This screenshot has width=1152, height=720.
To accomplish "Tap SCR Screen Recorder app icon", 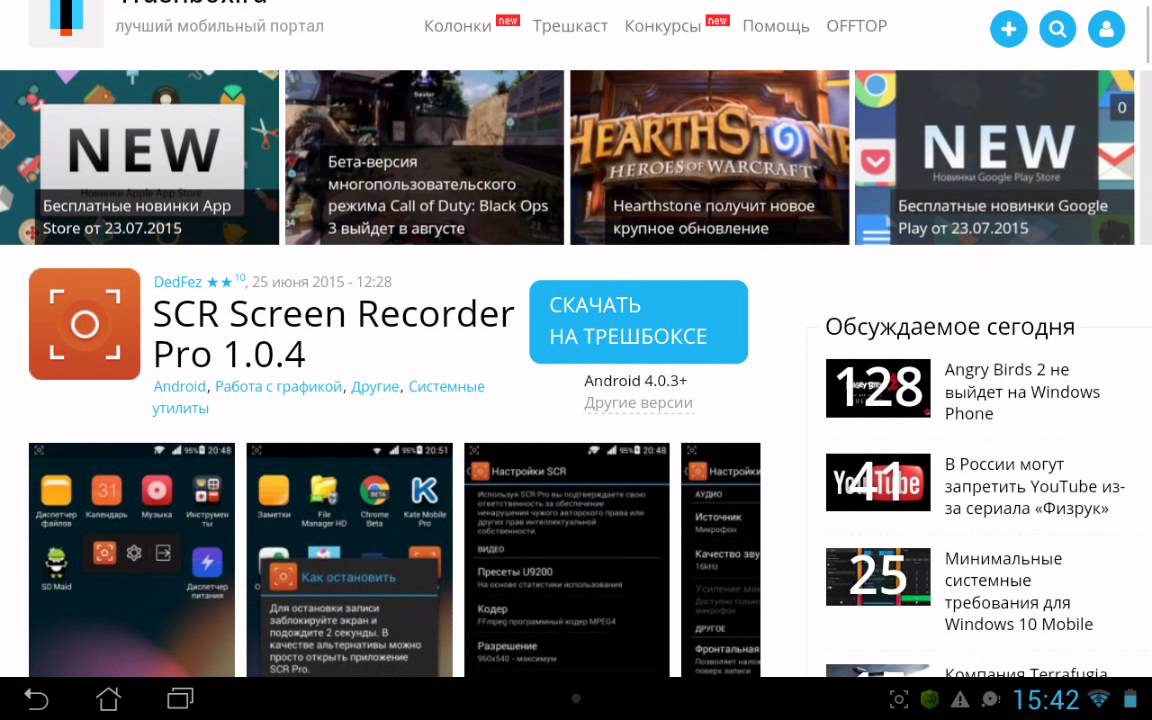I will [x=84, y=324].
